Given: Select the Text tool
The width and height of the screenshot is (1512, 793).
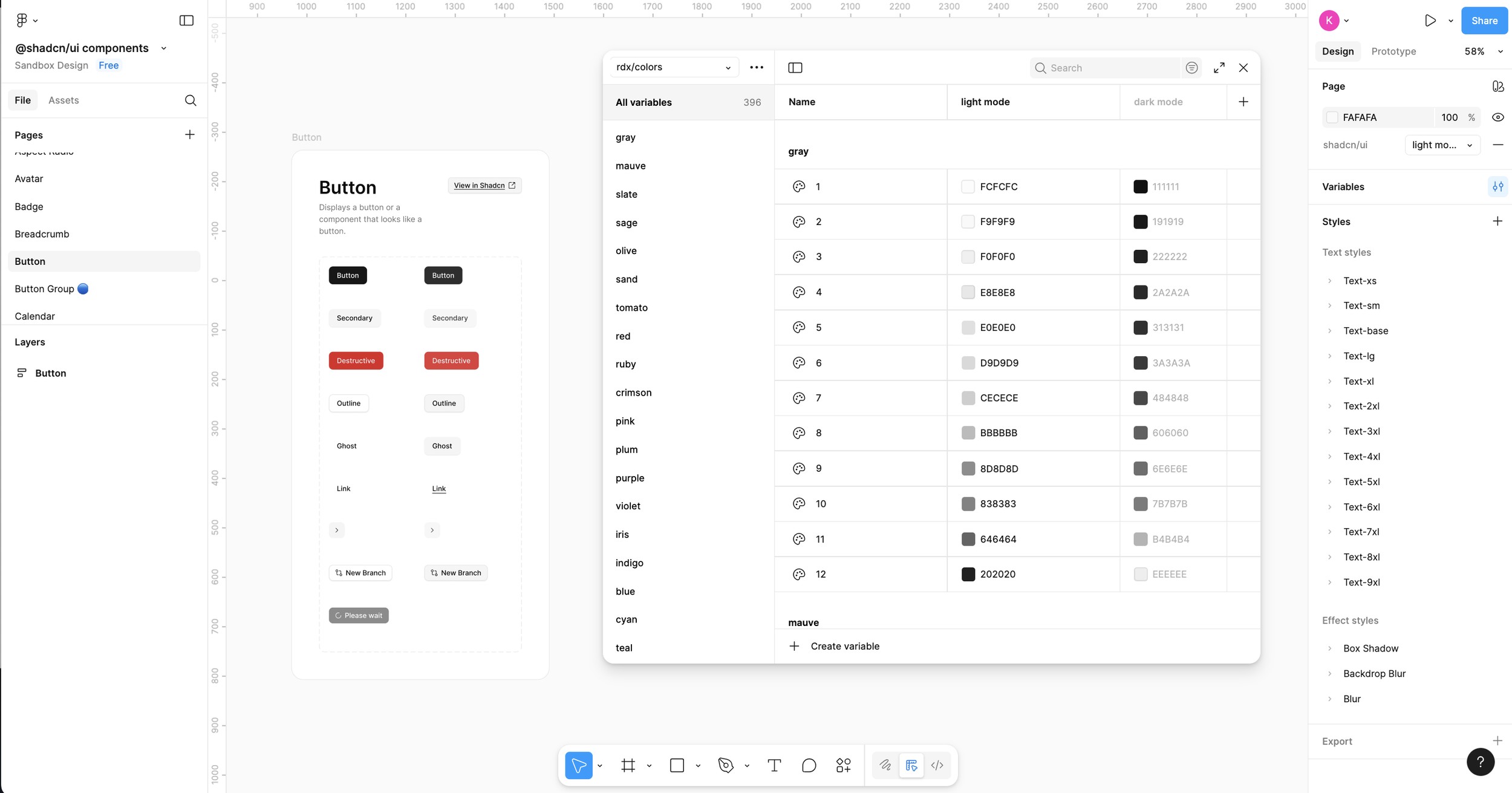Looking at the screenshot, I should [x=774, y=765].
